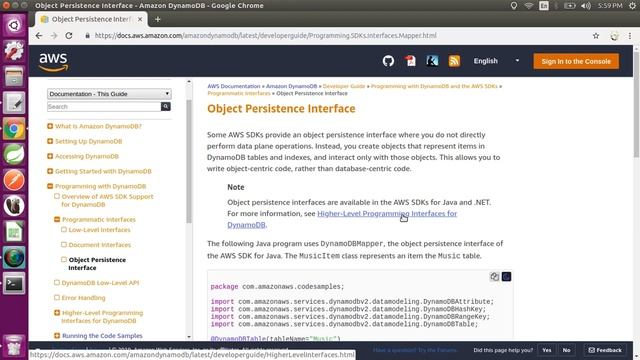Image resolution: width=640 pixels, height=360 pixels.
Task: Answer No to page help question
Action: (x=566, y=350)
